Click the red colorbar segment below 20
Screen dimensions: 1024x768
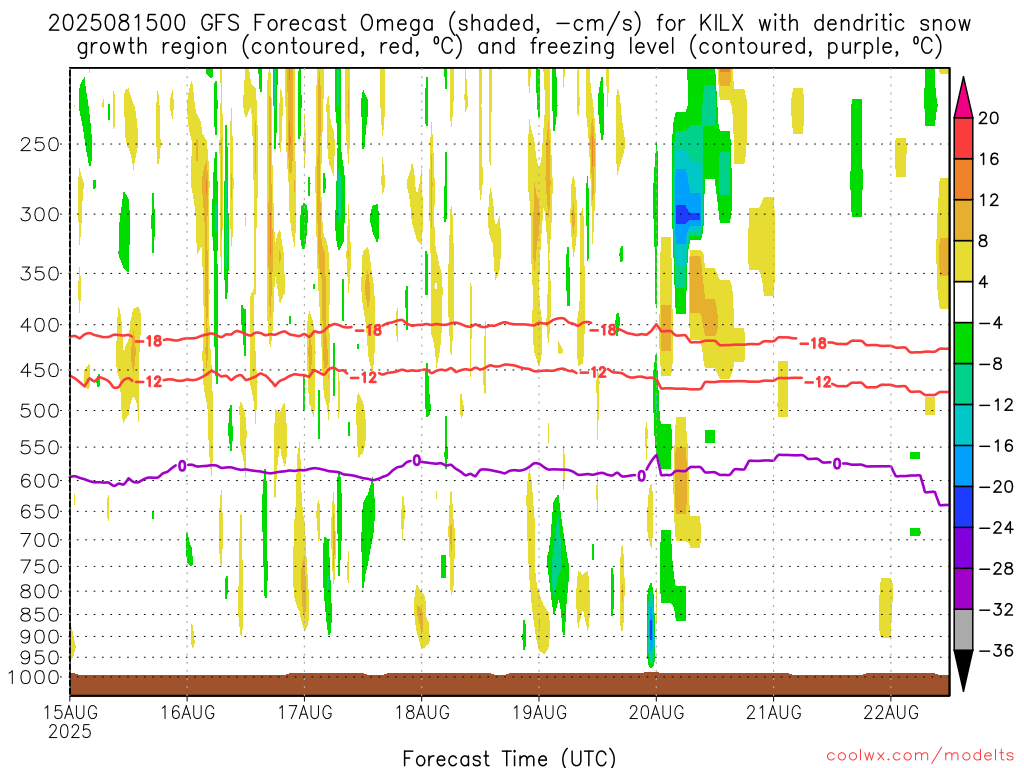(x=963, y=138)
